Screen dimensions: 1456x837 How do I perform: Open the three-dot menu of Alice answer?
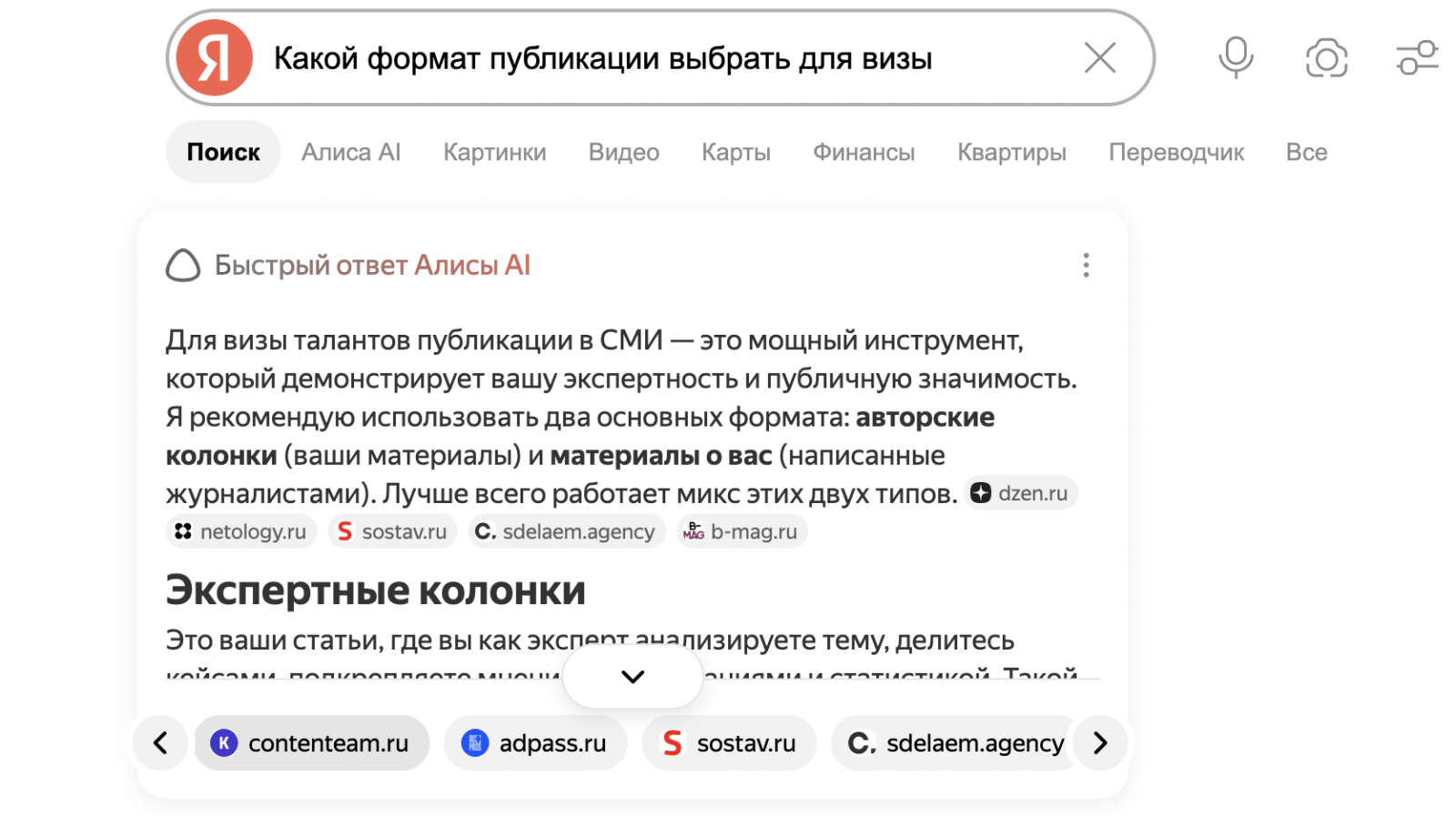1086,265
